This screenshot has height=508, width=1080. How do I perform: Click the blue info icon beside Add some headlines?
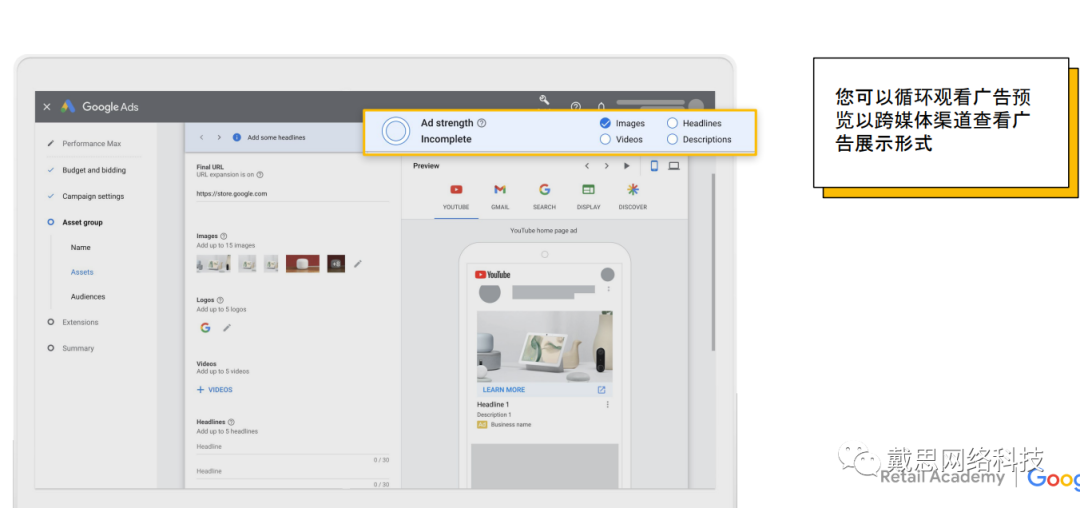coord(237,137)
